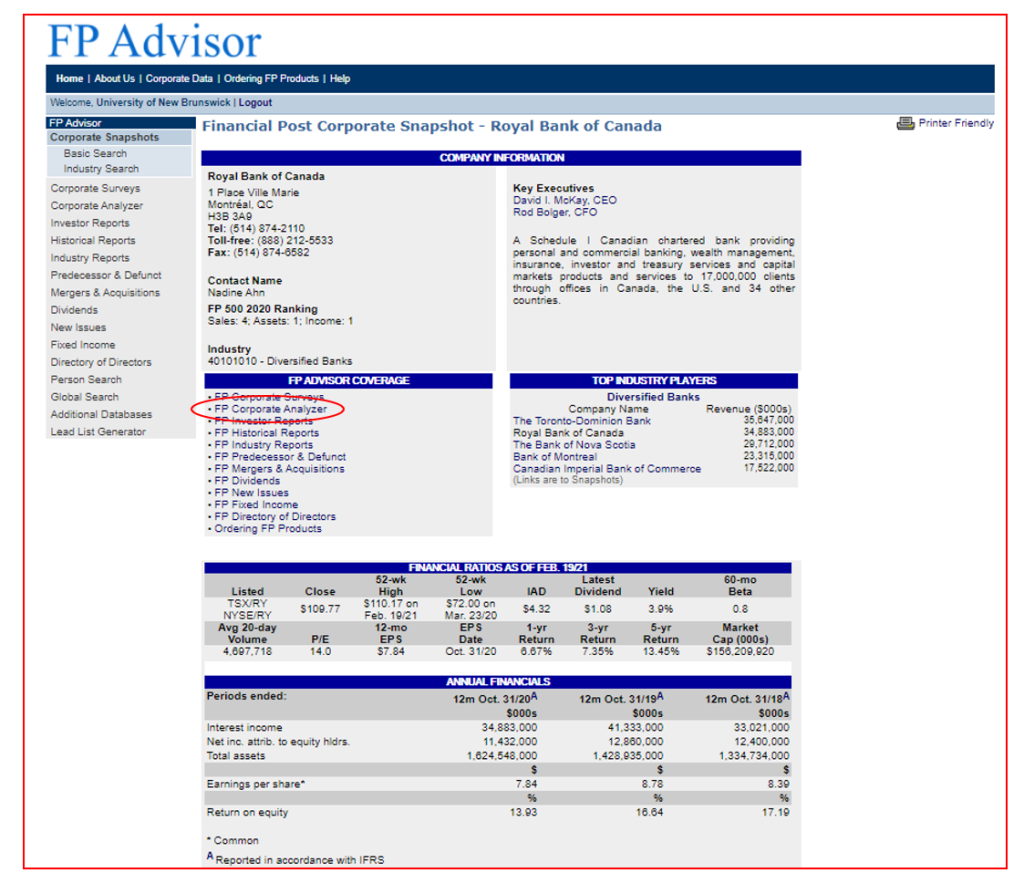Open Corporate Surveys in the sidebar
The height and width of the screenshot is (873, 1024).
(x=95, y=188)
